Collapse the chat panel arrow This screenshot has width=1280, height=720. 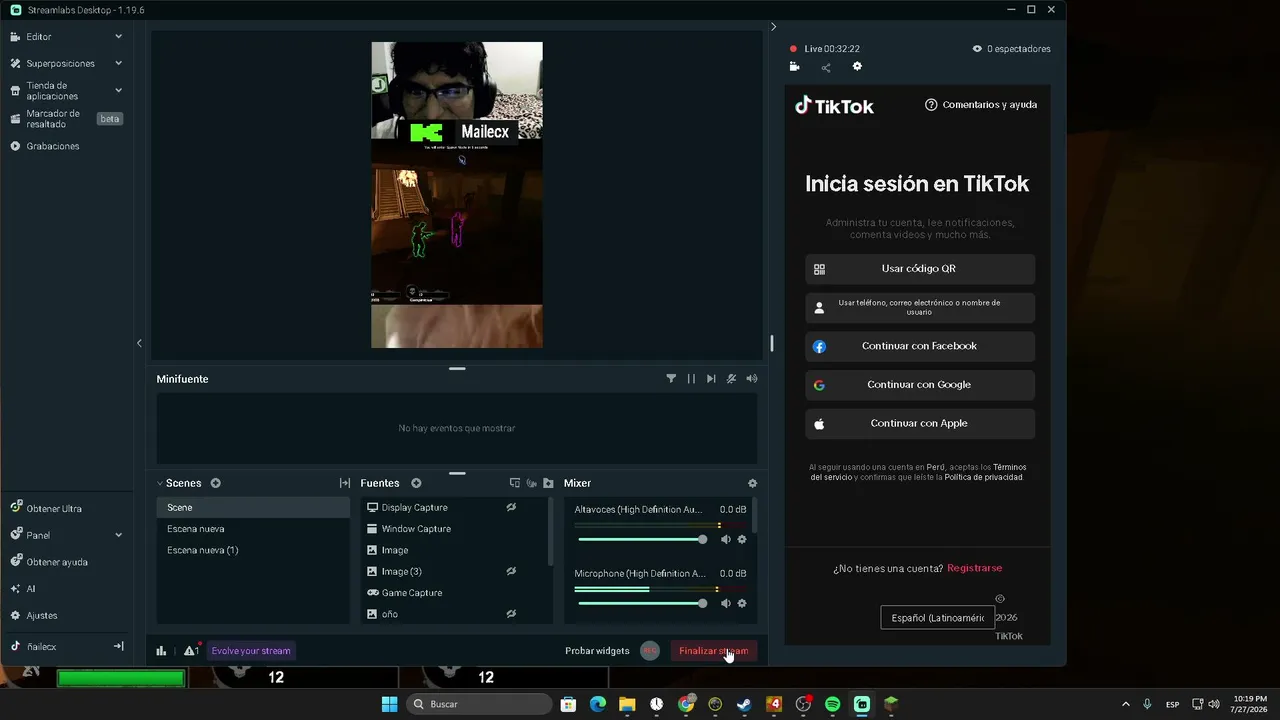click(x=773, y=27)
